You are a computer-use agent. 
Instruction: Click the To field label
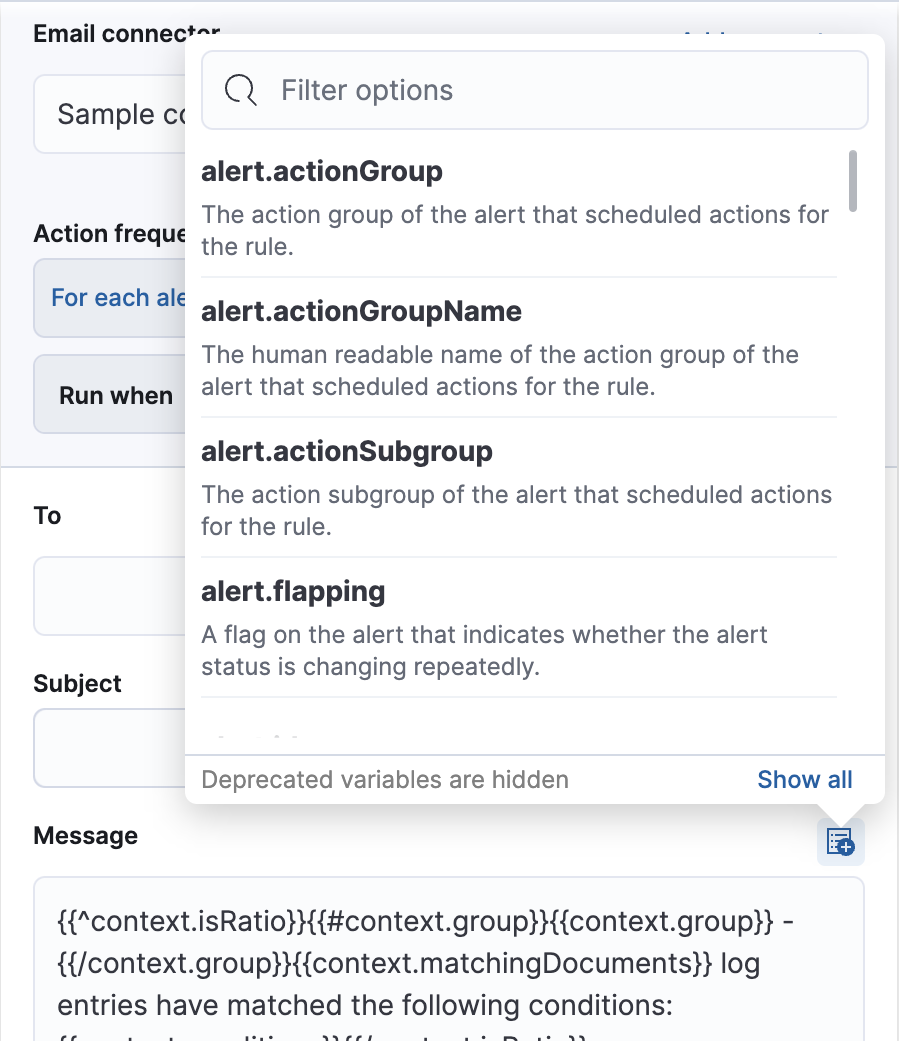coord(46,515)
